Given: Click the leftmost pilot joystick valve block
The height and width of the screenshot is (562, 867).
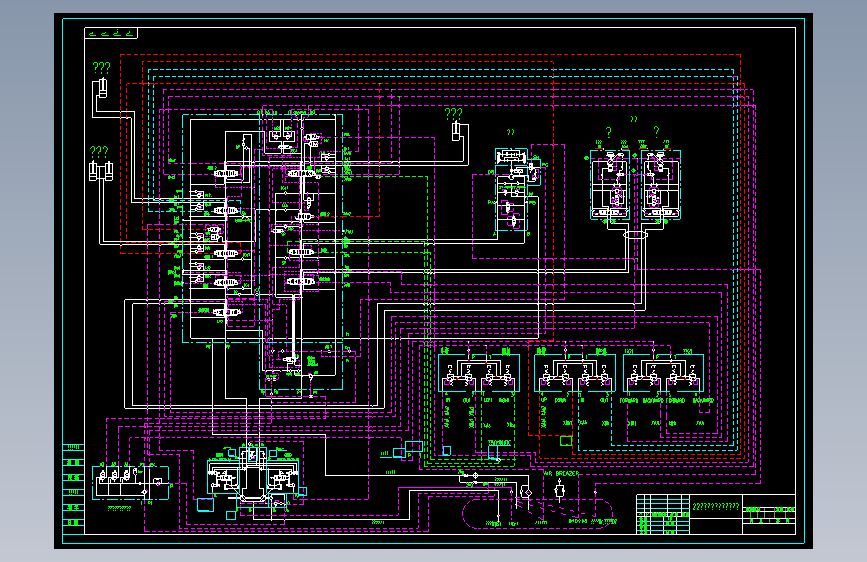Looking at the screenshot, I should tap(479, 373).
